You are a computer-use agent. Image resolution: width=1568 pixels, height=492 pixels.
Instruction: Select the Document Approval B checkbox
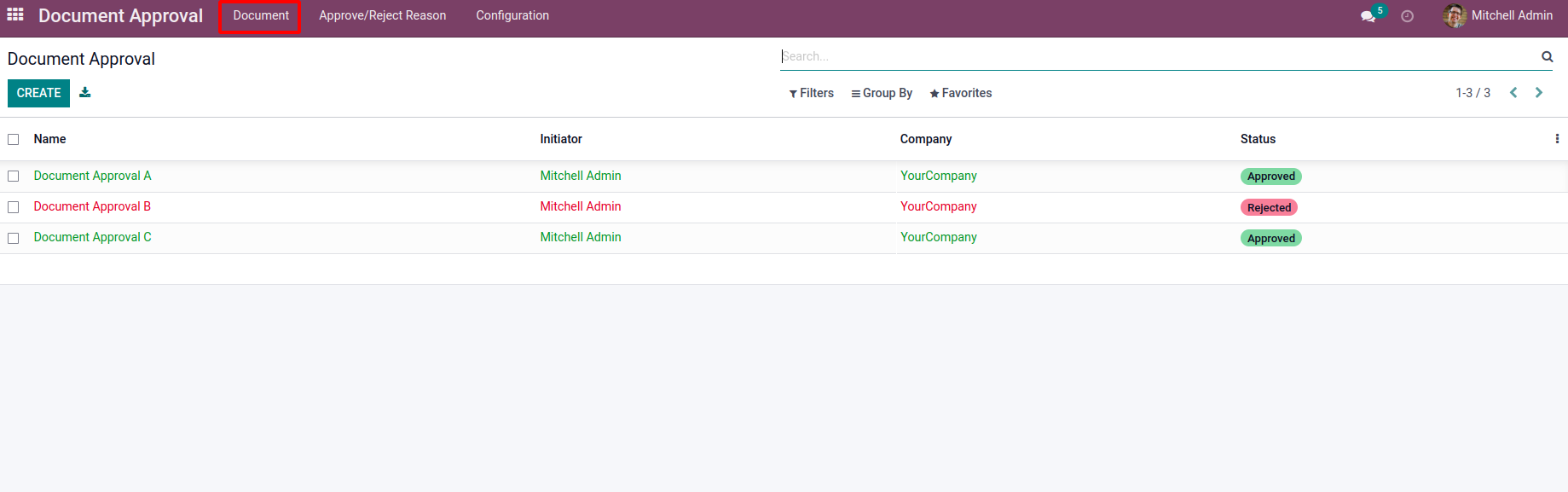pos(14,207)
